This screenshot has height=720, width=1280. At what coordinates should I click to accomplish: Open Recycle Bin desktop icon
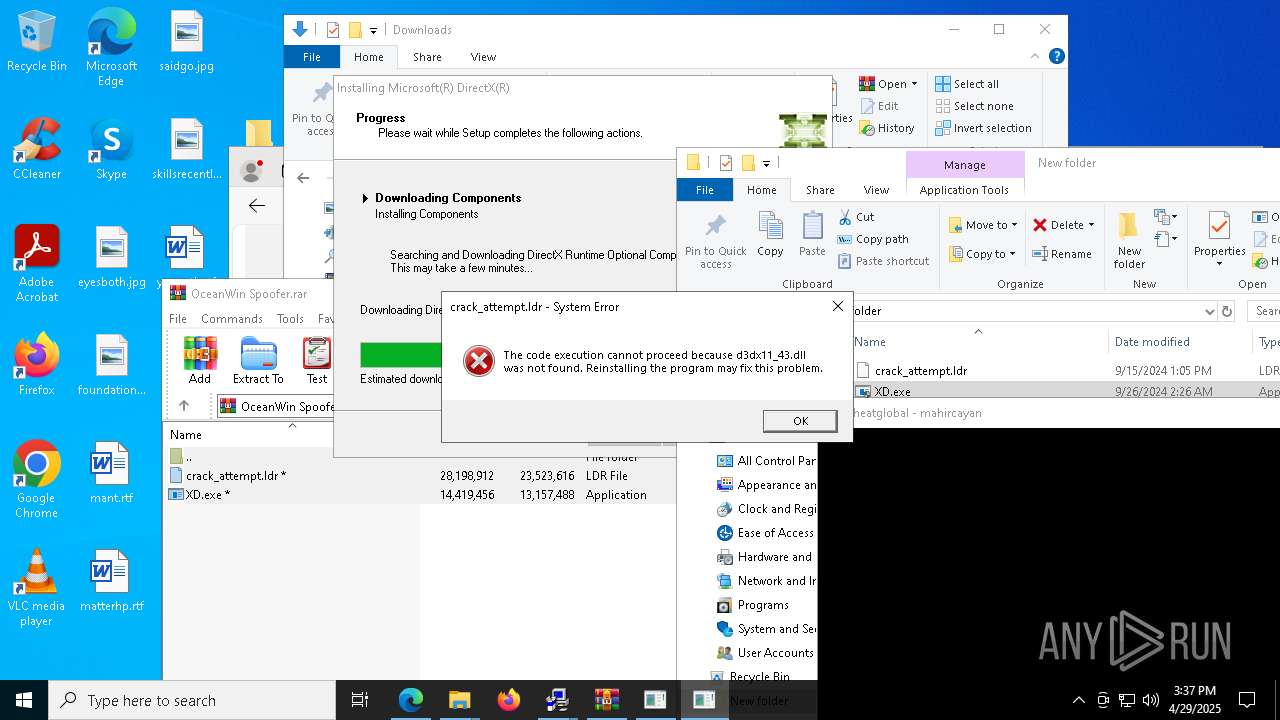(37, 41)
